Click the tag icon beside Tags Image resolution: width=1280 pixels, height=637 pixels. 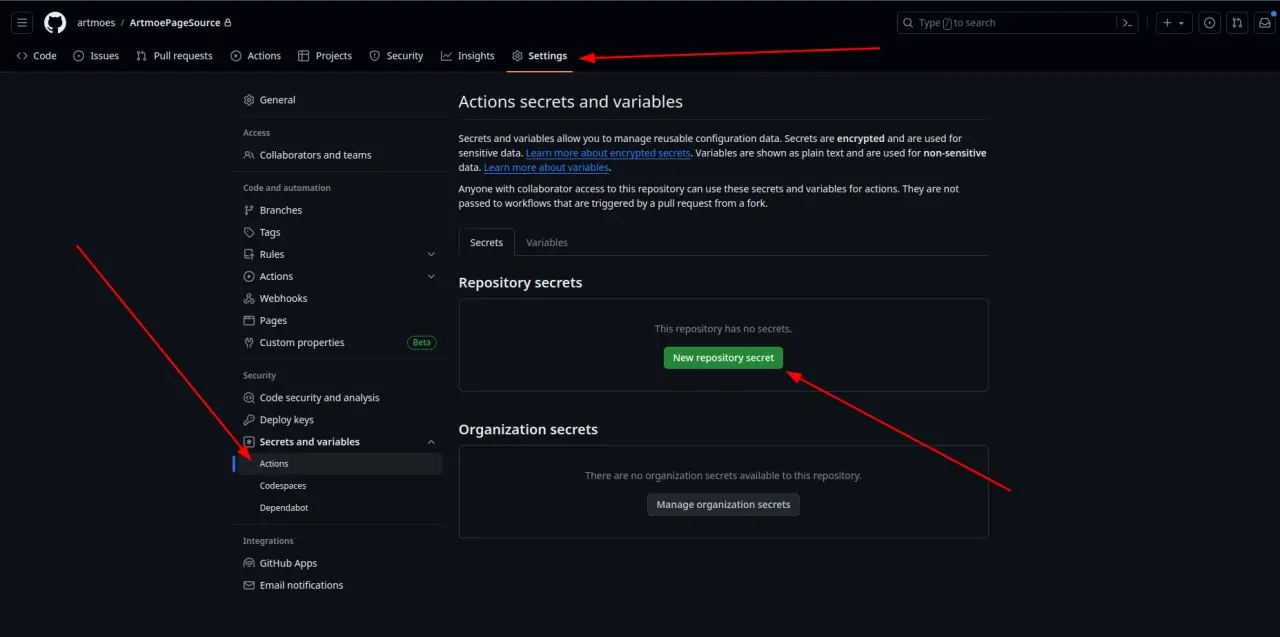point(249,232)
